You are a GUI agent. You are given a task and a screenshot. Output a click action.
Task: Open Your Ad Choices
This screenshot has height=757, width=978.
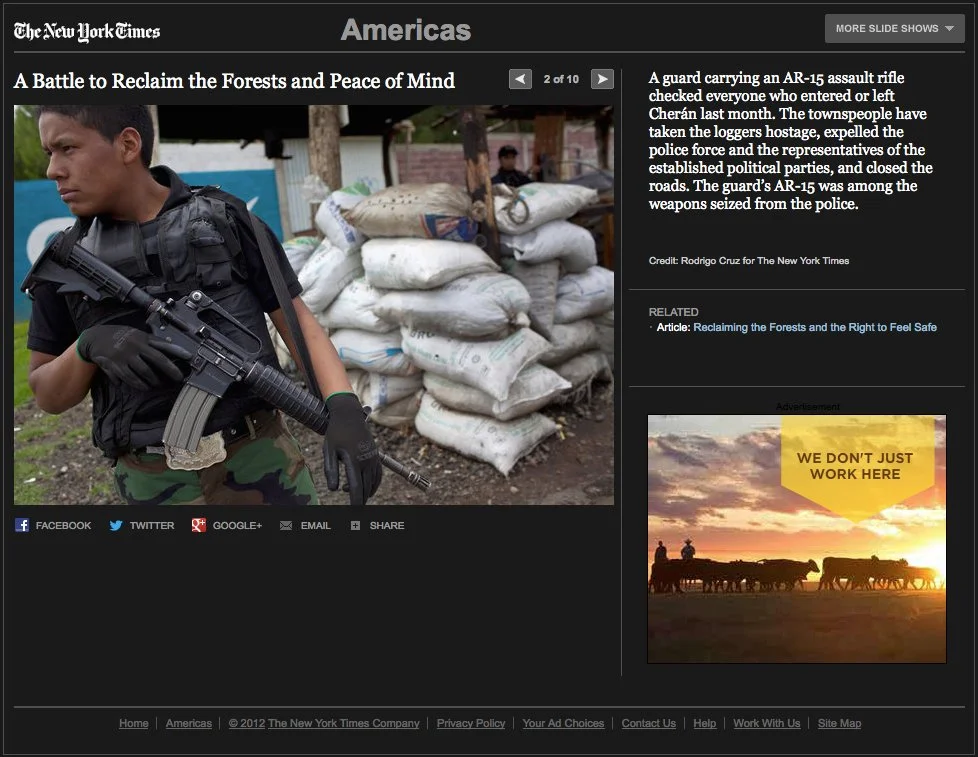(561, 723)
